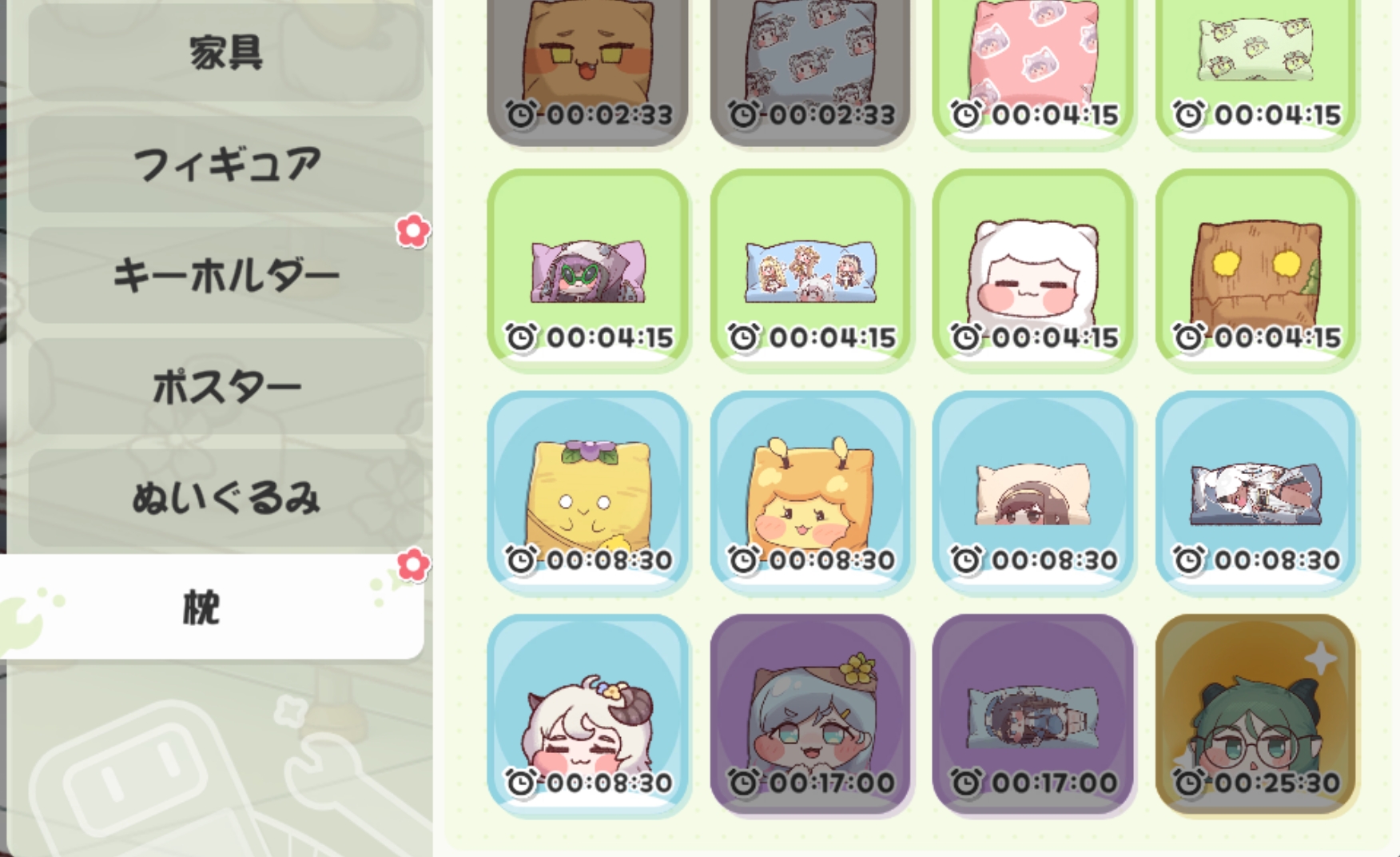Click the red flower badge on 枕

[x=412, y=565]
